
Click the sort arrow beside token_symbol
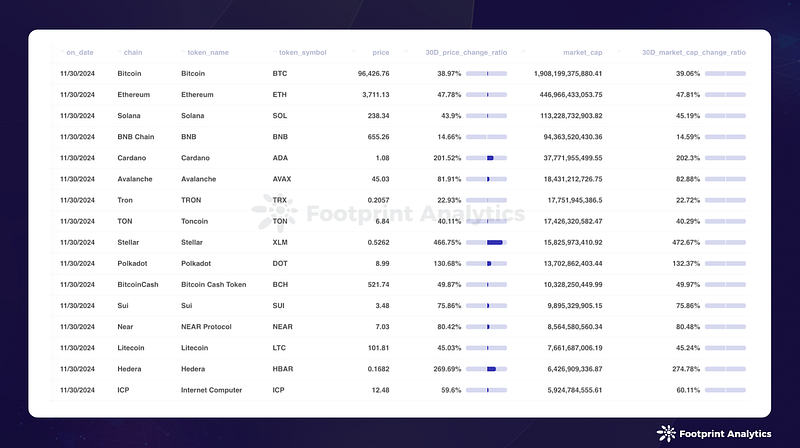click(x=274, y=52)
